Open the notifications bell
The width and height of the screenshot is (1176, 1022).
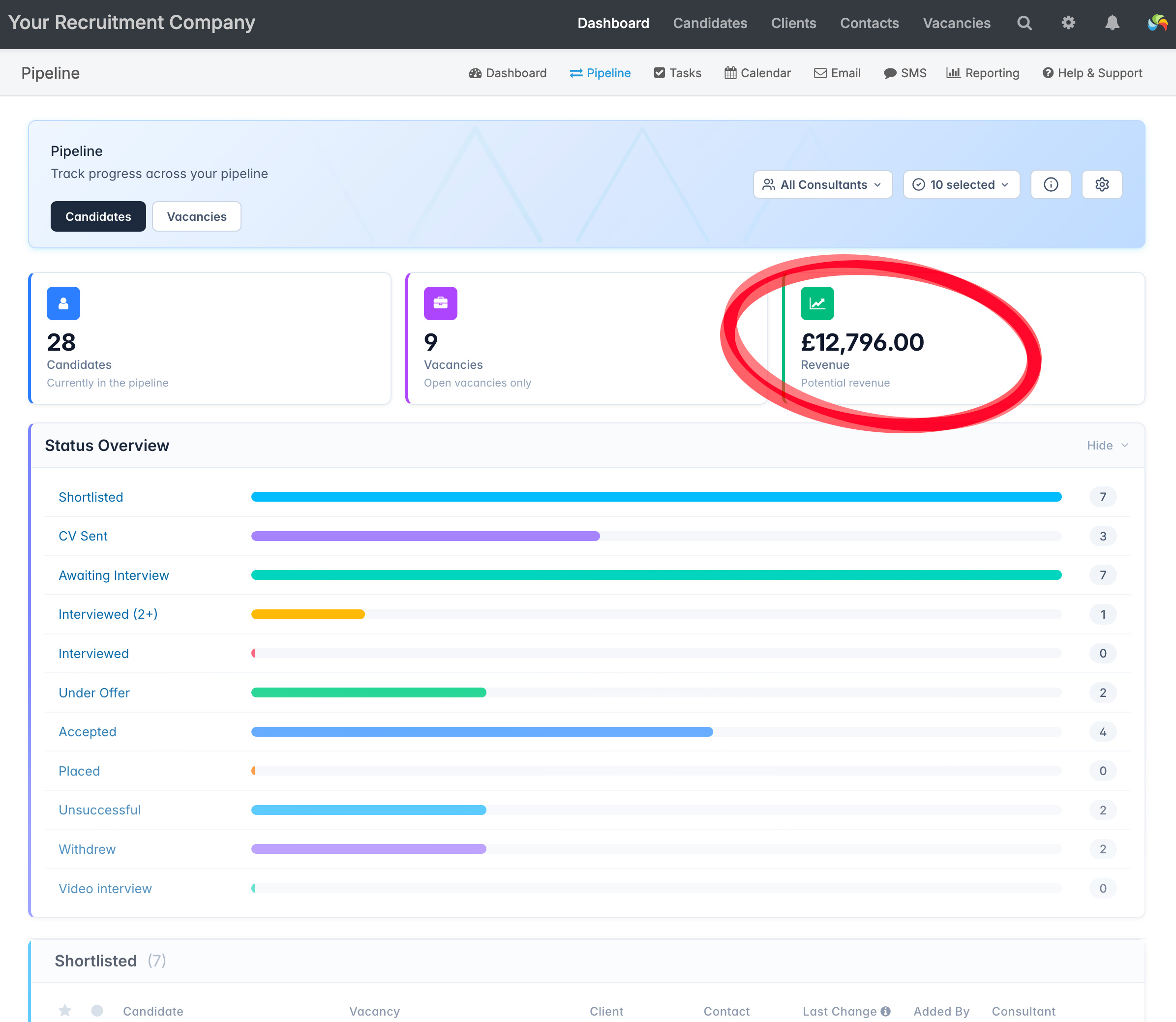(1112, 23)
